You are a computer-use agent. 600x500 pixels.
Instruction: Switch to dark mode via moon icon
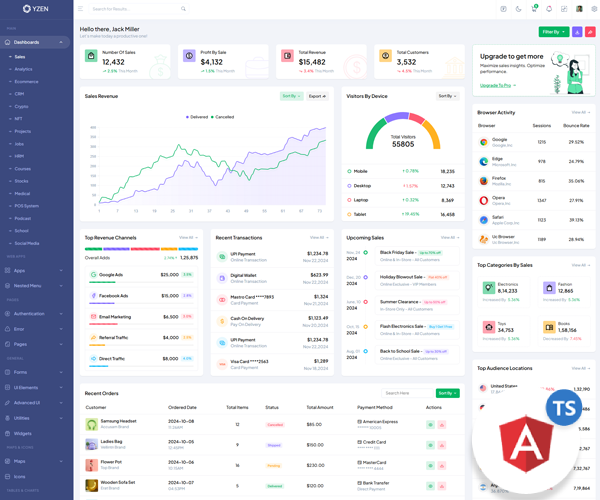518,9
